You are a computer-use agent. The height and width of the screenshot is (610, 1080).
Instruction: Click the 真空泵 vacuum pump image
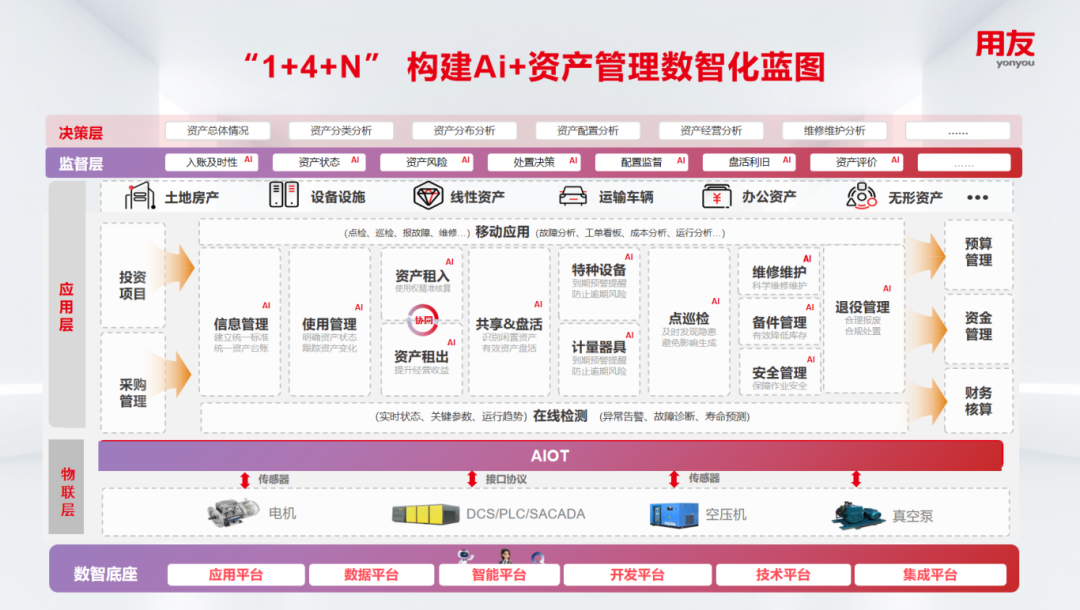(x=857, y=513)
